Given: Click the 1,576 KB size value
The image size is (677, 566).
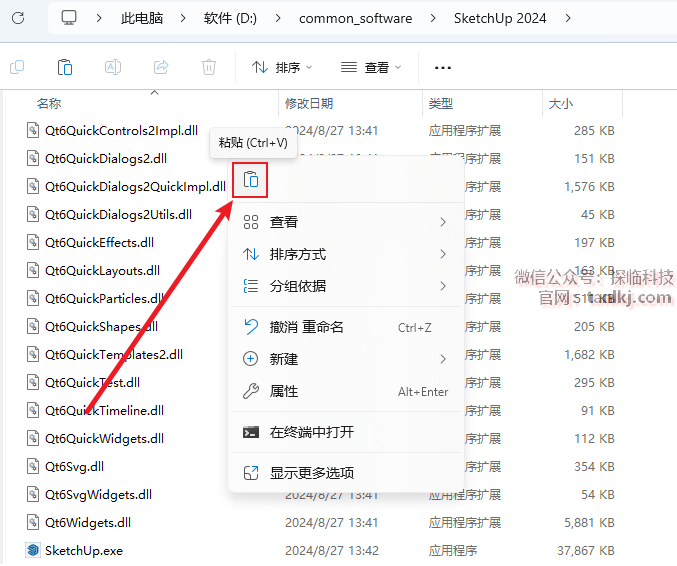Looking at the screenshot, I should [589, 187].
